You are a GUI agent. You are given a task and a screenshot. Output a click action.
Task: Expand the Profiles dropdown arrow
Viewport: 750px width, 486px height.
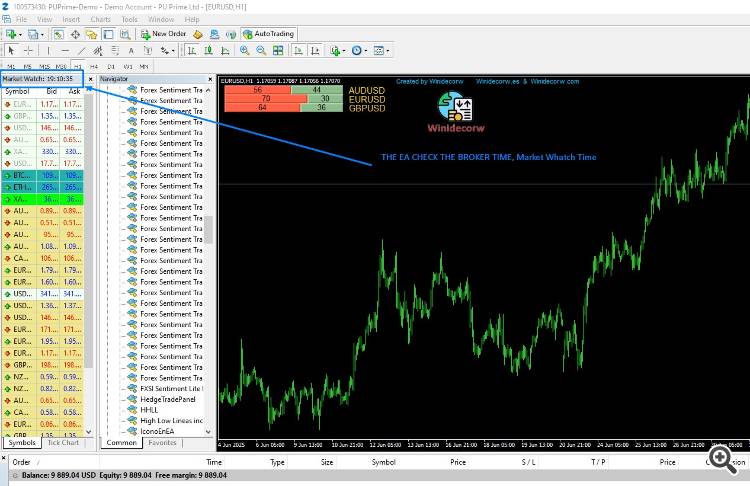click(x=42, y=35)
